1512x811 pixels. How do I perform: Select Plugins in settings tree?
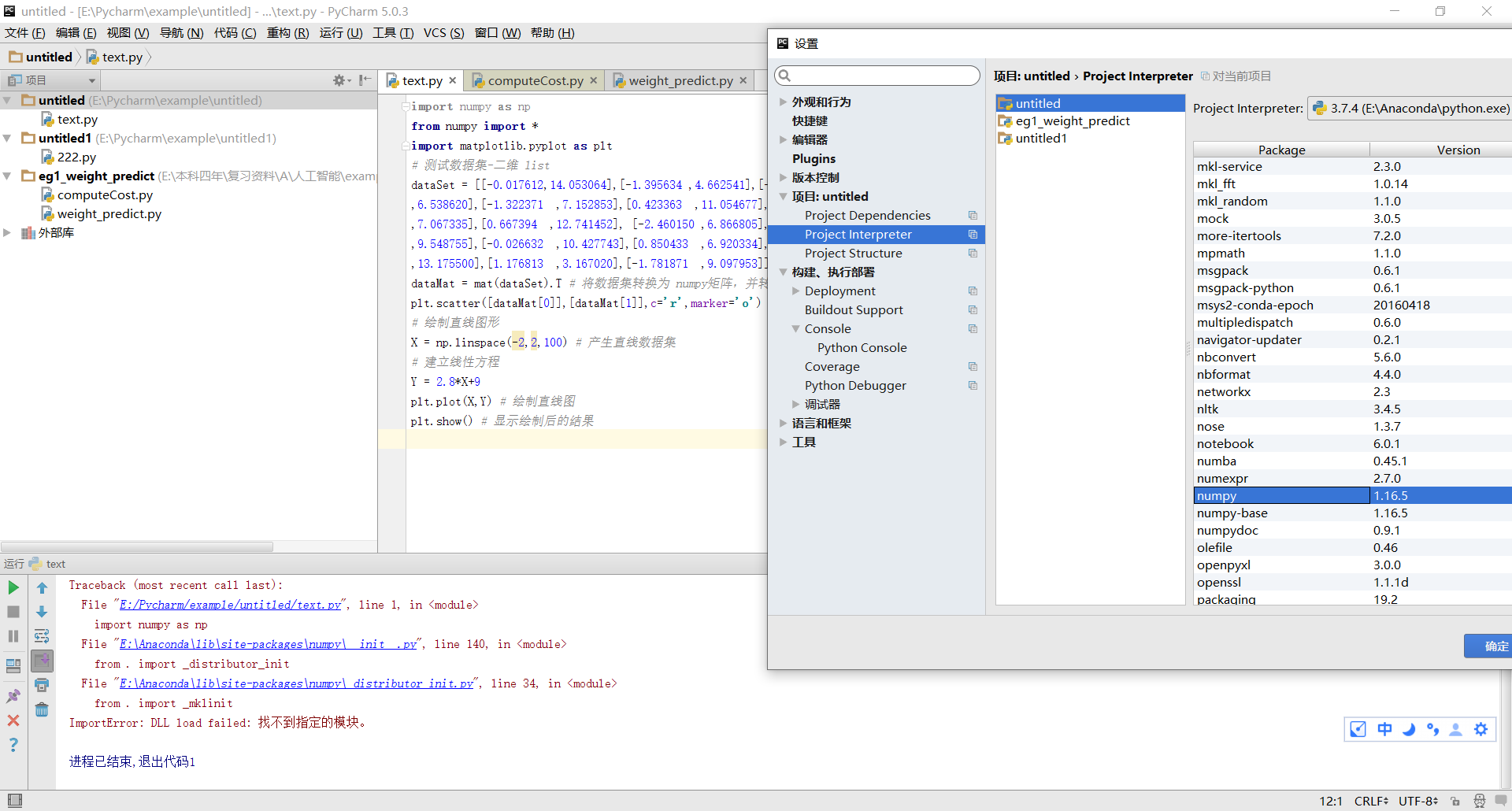(813, 159)
